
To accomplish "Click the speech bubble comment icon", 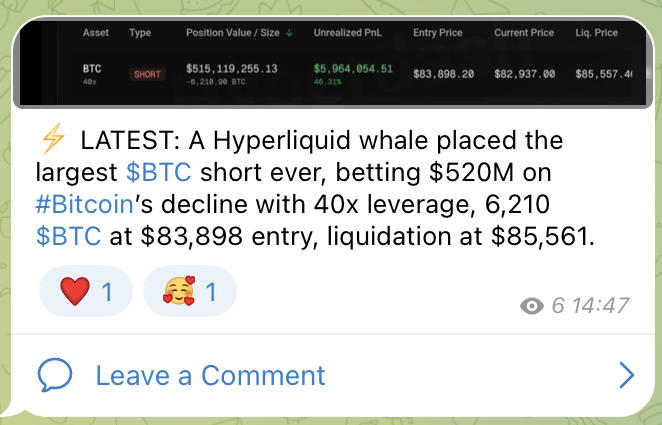I will pos(55,375).
